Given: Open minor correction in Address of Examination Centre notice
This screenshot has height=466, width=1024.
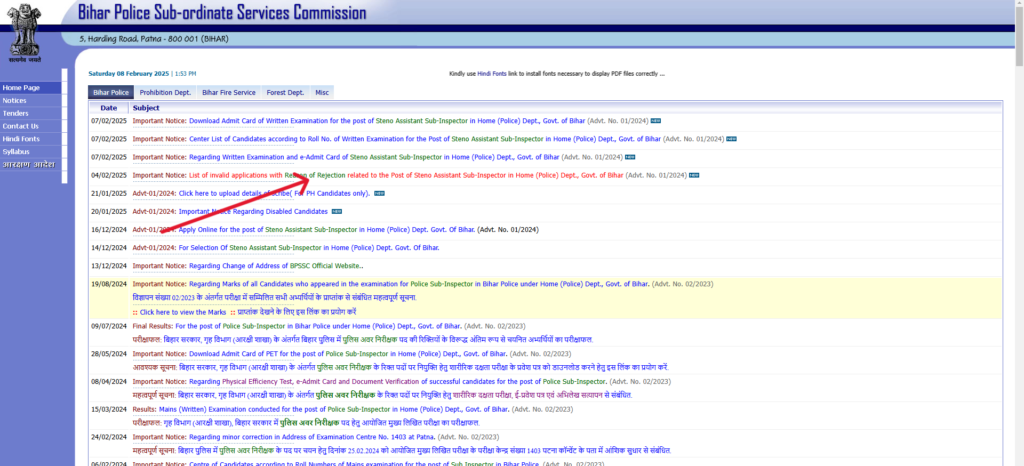Looking at the screenshot, I should click(x=312, y=437).
